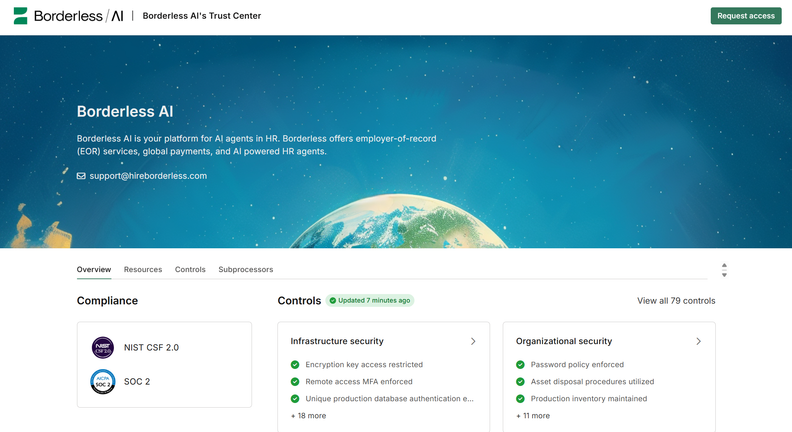Select Encryption key access restricted text

(x=364, y=364)
